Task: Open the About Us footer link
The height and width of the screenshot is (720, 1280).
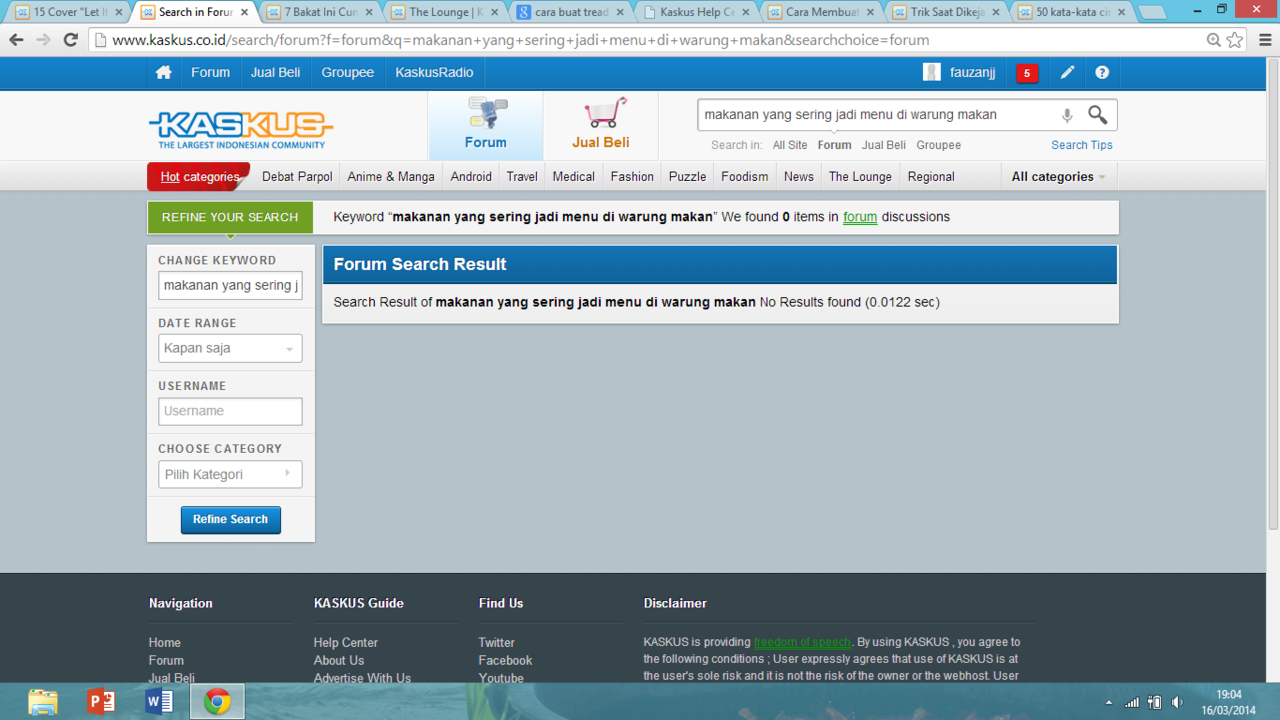Action: coord(339,661)
